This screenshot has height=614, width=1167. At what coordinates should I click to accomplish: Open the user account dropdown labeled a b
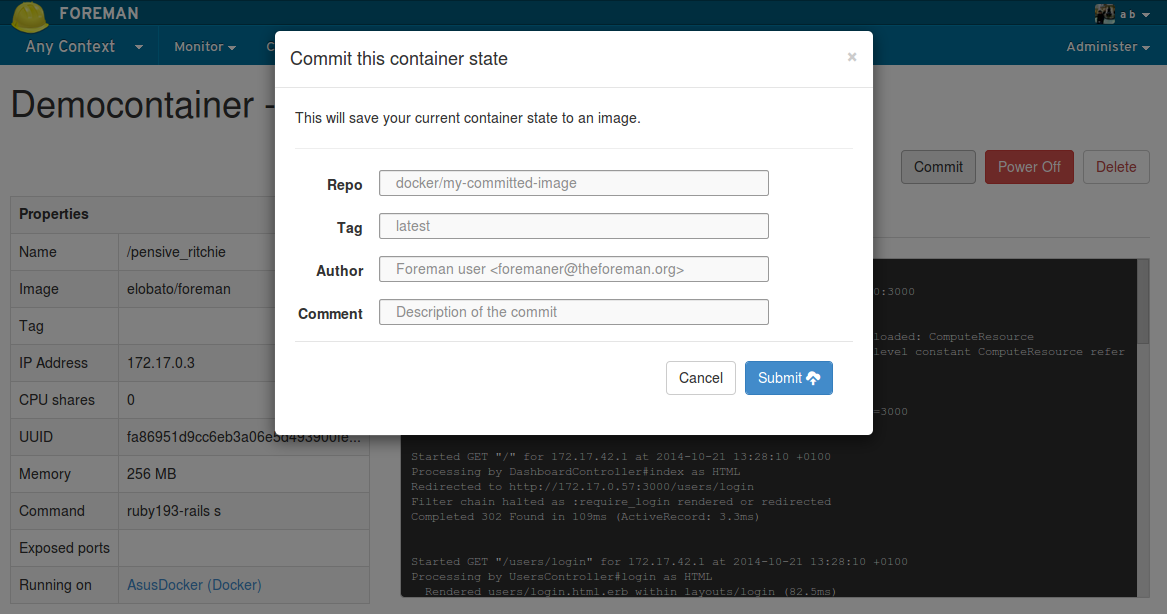pos(1129,13)
